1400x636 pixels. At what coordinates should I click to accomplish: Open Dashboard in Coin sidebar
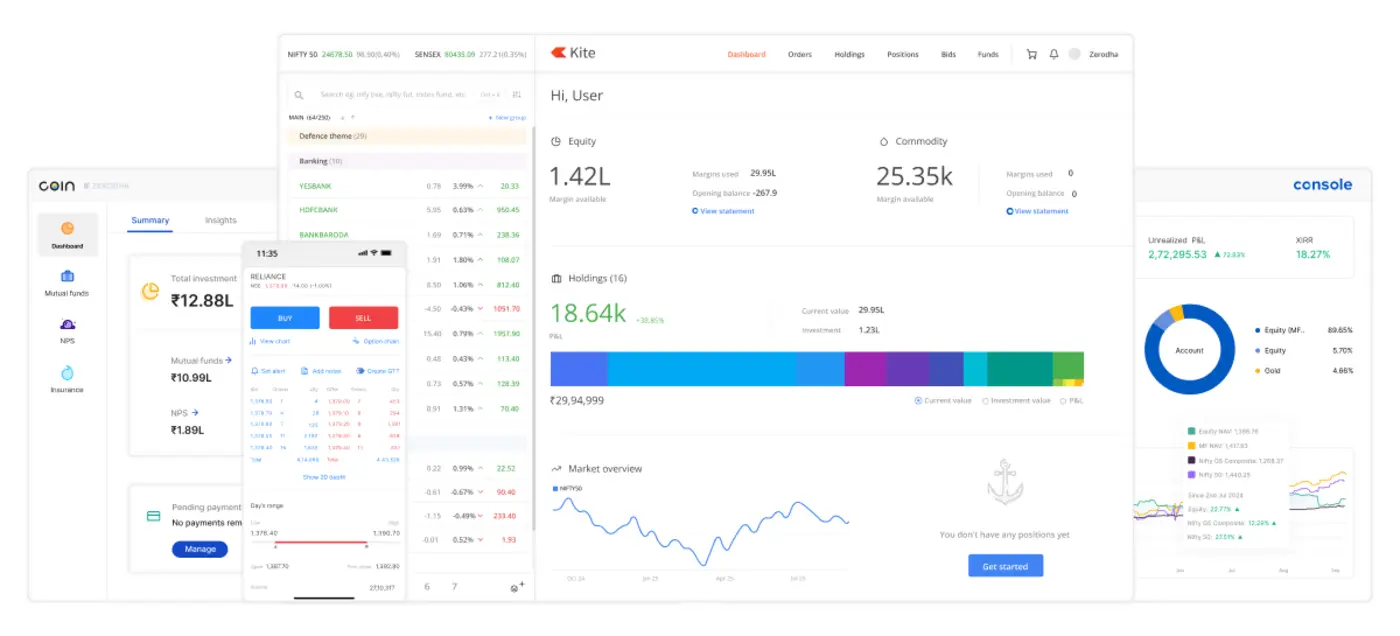pos(67,235)
